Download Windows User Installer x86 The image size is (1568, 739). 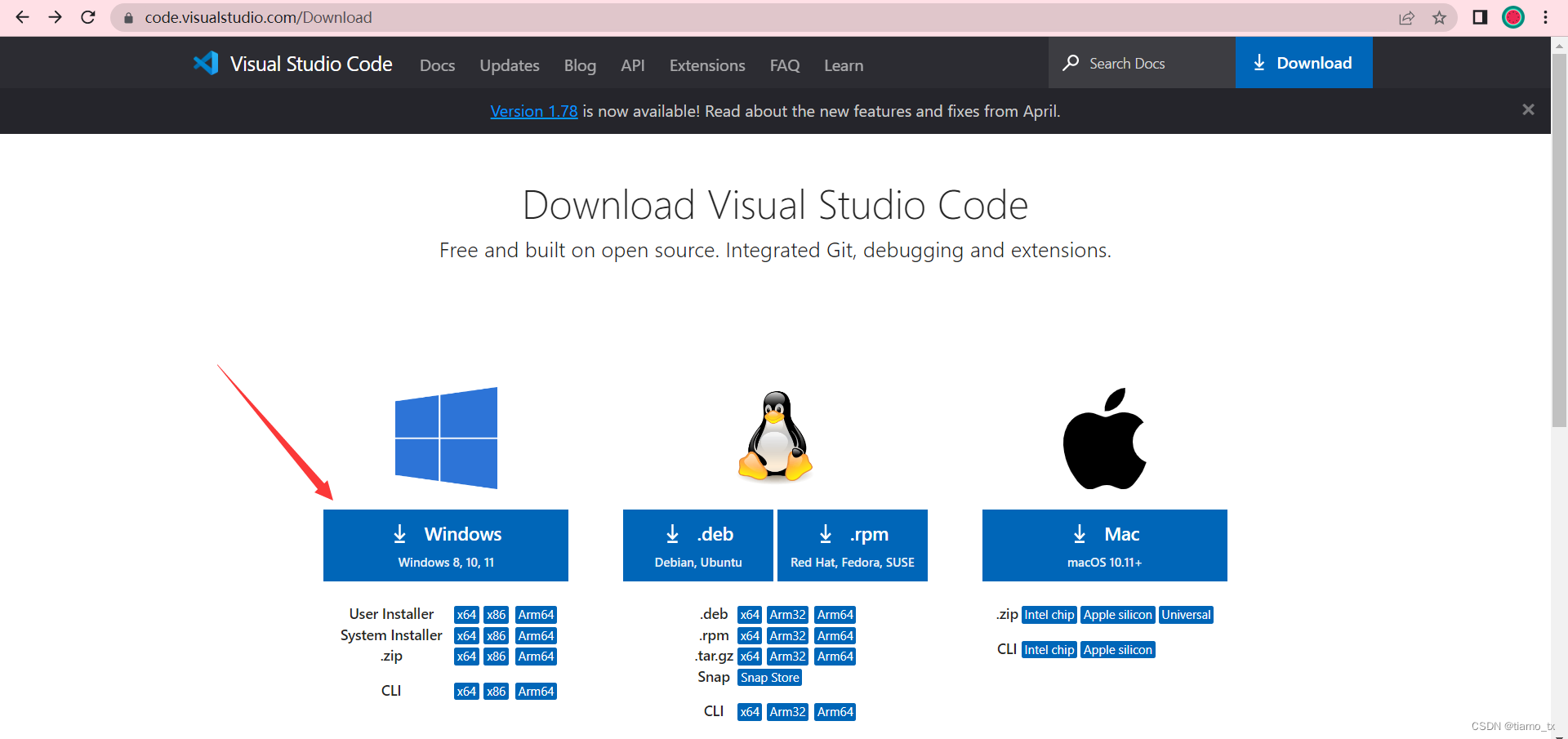496,615
